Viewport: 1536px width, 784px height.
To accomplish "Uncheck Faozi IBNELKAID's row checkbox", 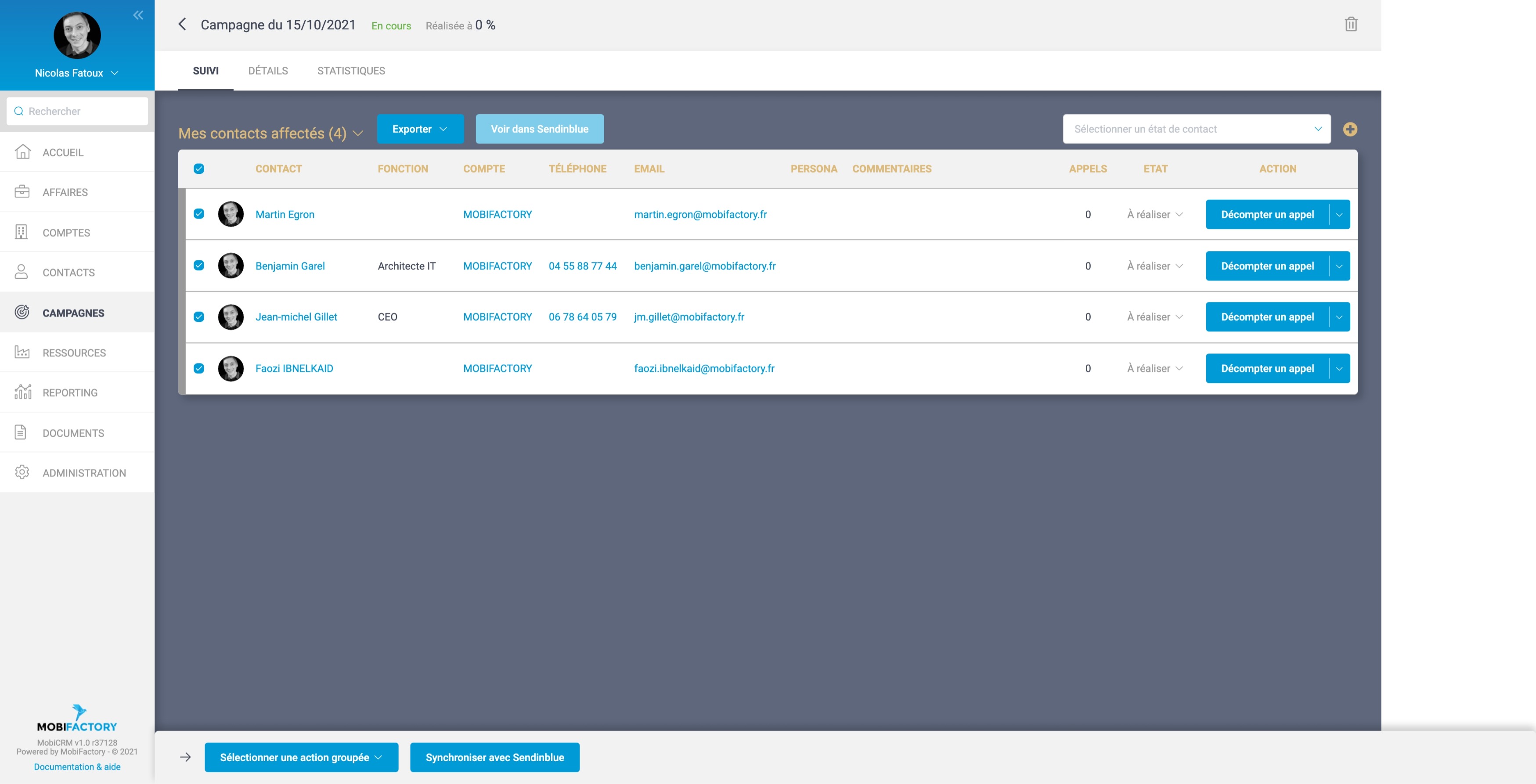I will coord(199,368).
